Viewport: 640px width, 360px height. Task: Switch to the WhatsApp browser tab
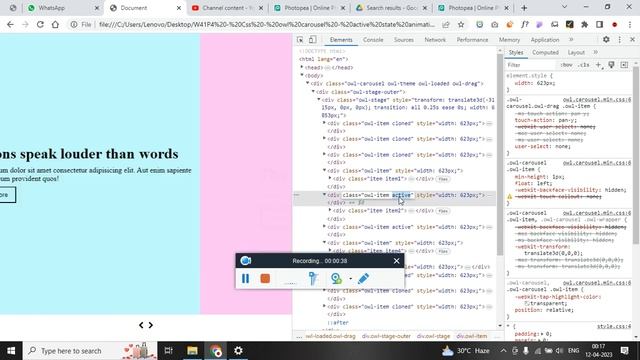click(63, 8)
